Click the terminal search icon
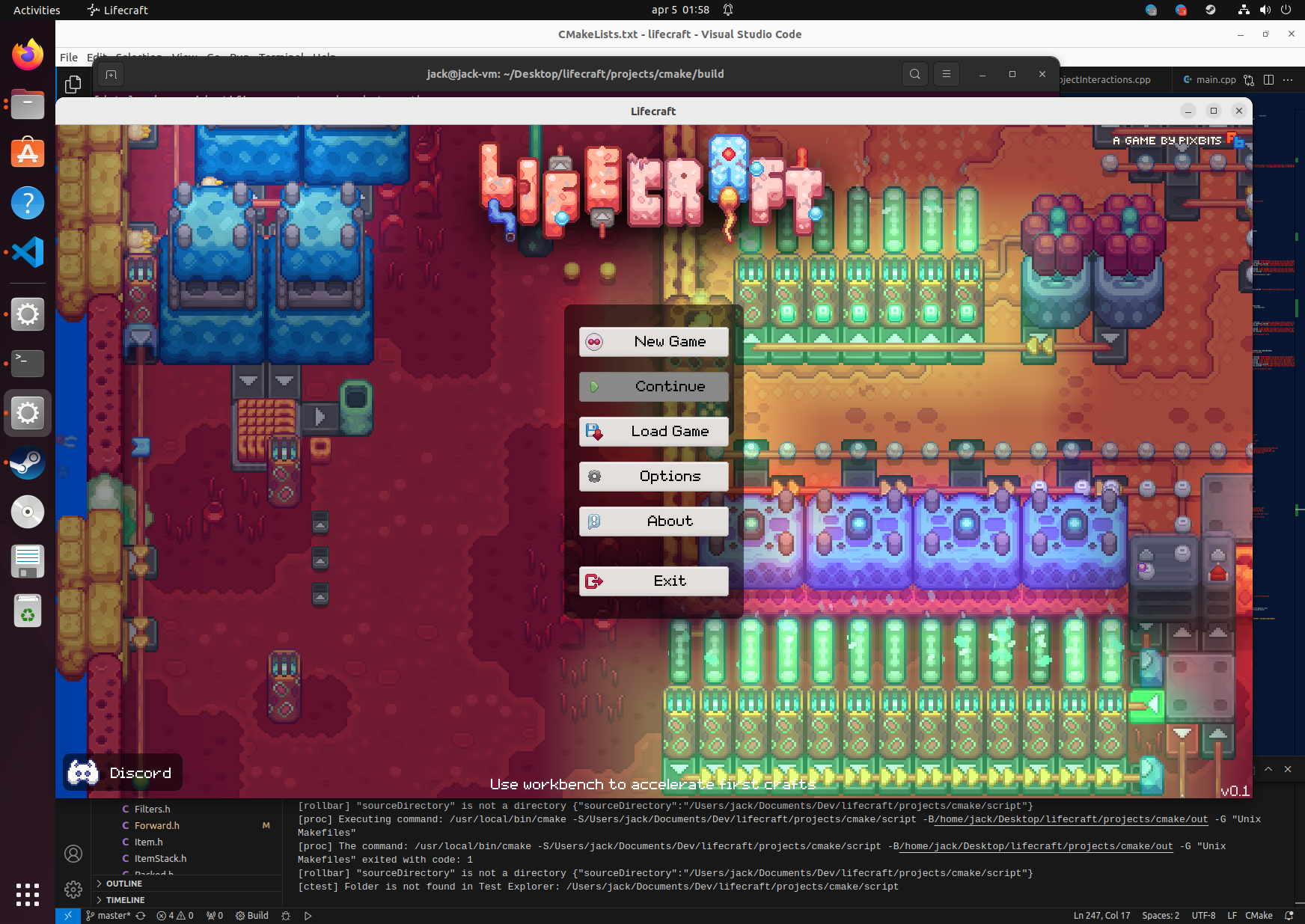 [915, 74]
